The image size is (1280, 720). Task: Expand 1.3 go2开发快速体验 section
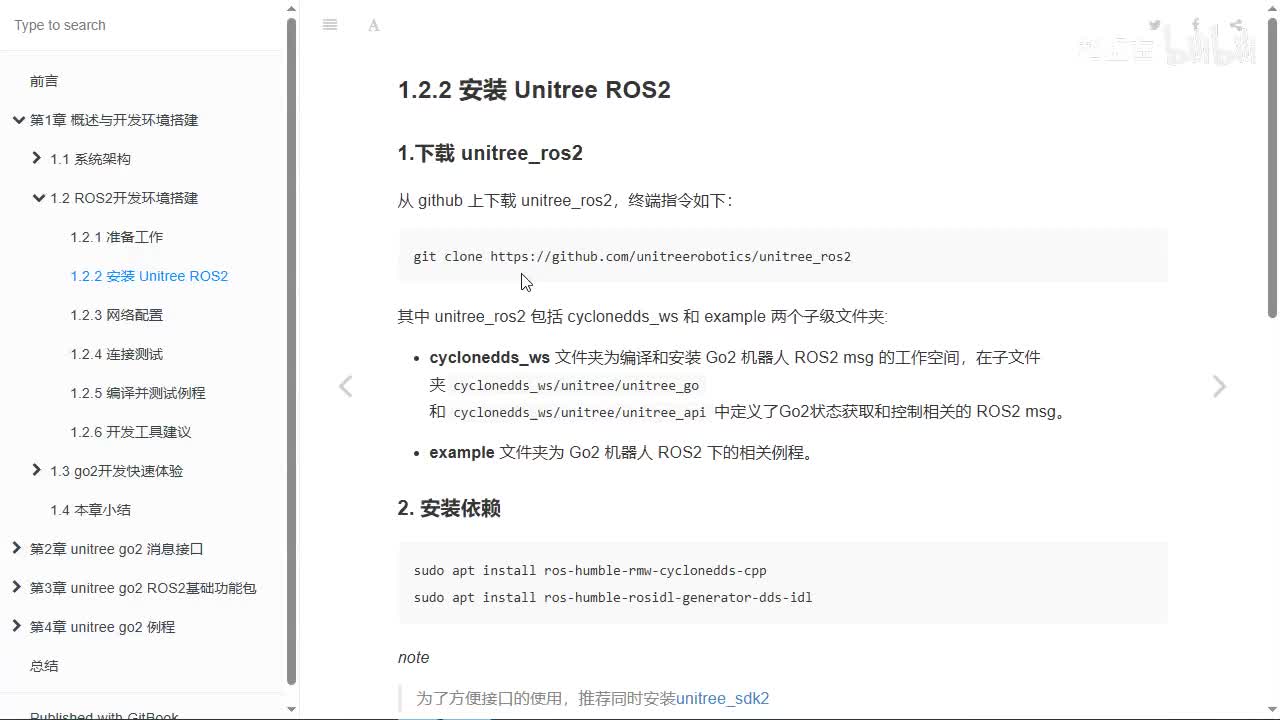pyautogui.click(x=37, y=470)
